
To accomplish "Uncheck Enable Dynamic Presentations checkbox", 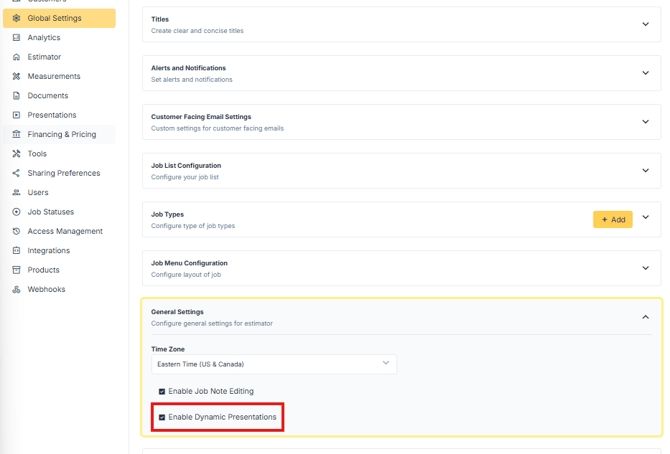I will coord(162,418).
